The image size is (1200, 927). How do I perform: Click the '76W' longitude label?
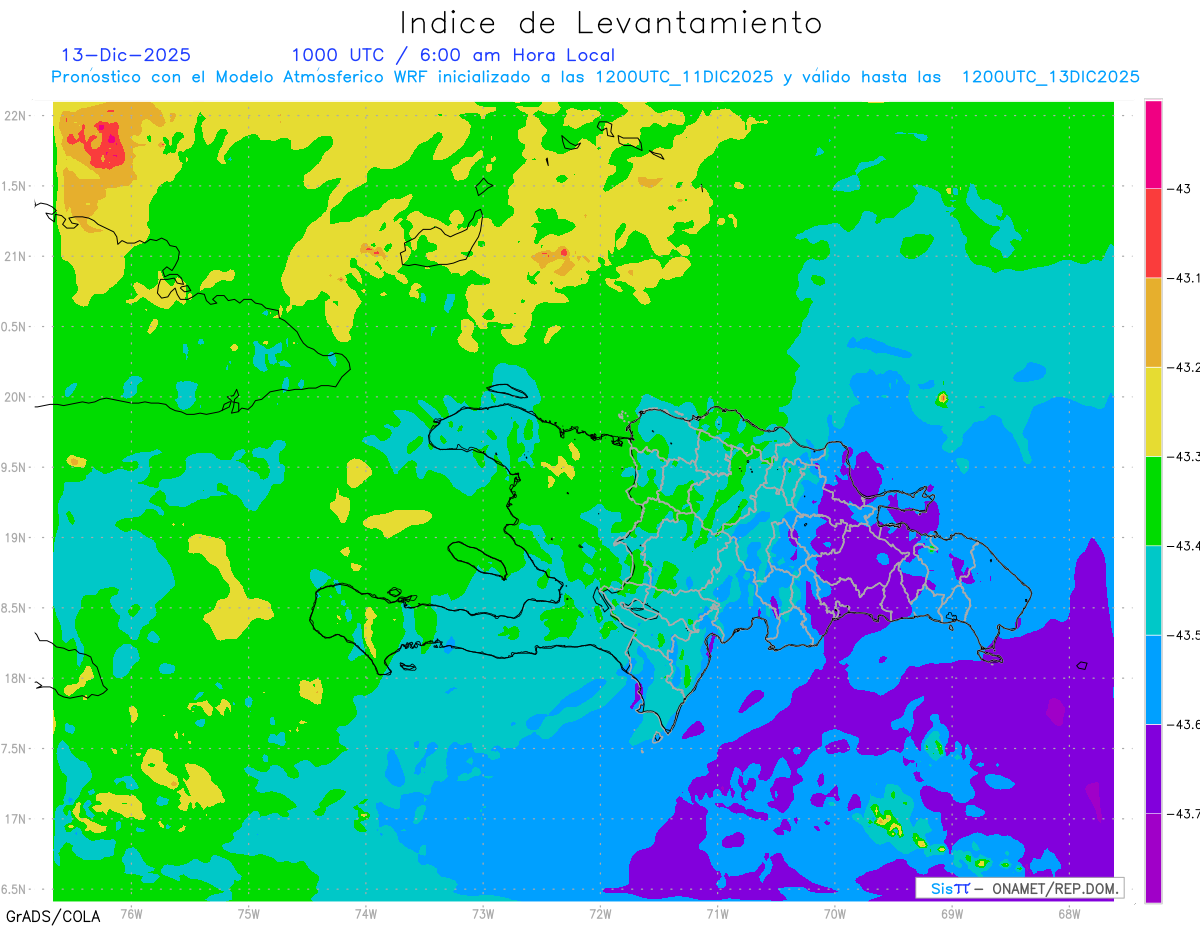[131, 913]
